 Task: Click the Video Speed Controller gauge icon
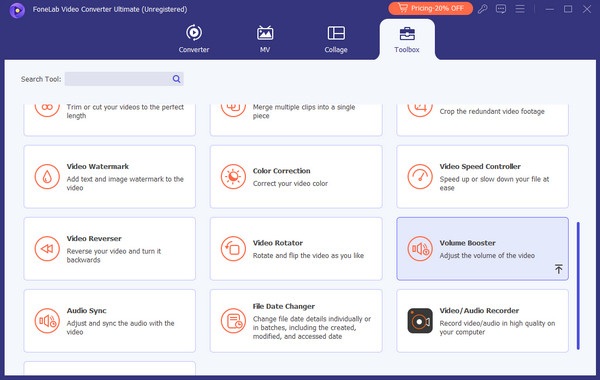click(x=420, y=176)
